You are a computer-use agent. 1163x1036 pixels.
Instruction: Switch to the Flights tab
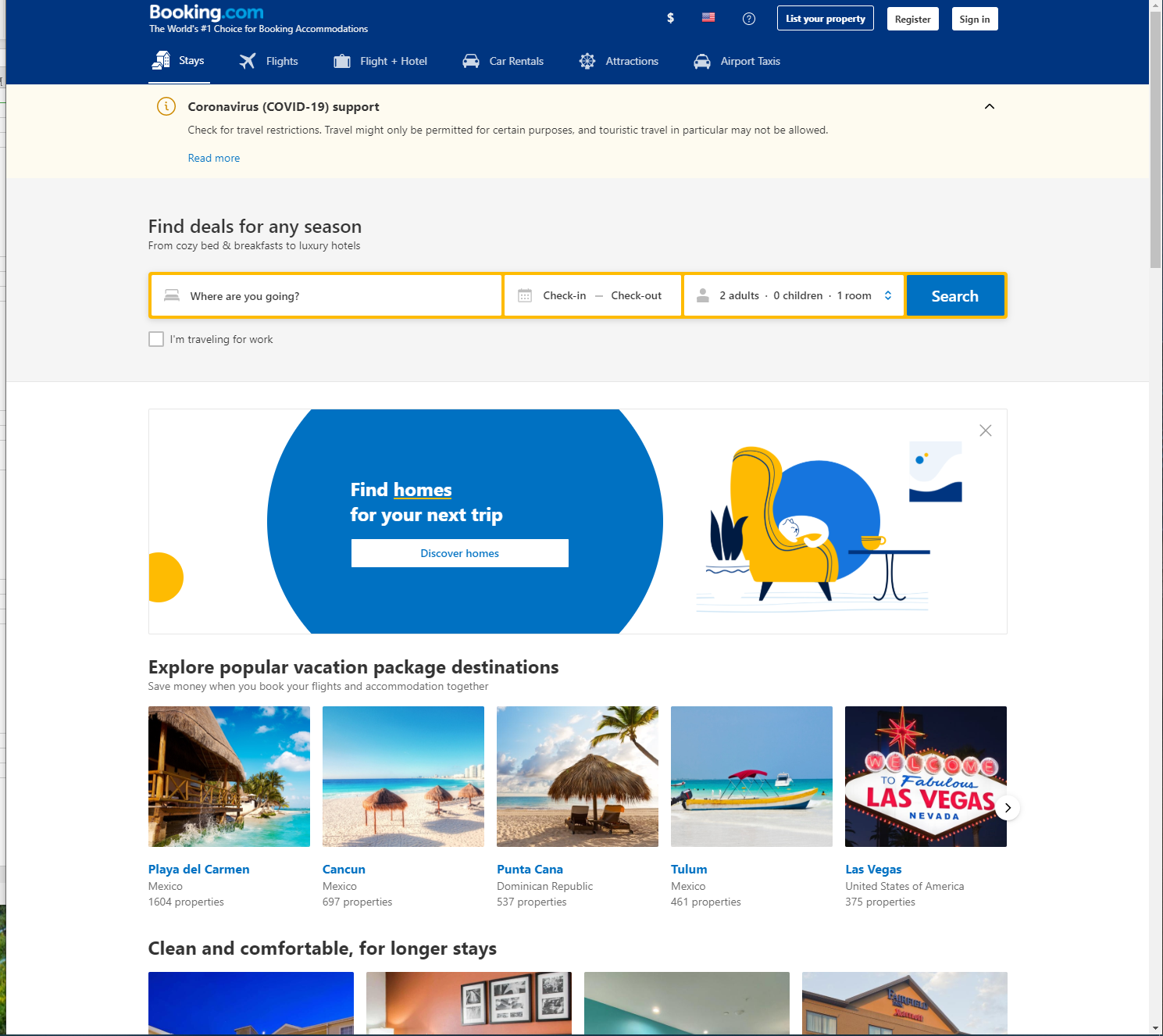[268, 61]
